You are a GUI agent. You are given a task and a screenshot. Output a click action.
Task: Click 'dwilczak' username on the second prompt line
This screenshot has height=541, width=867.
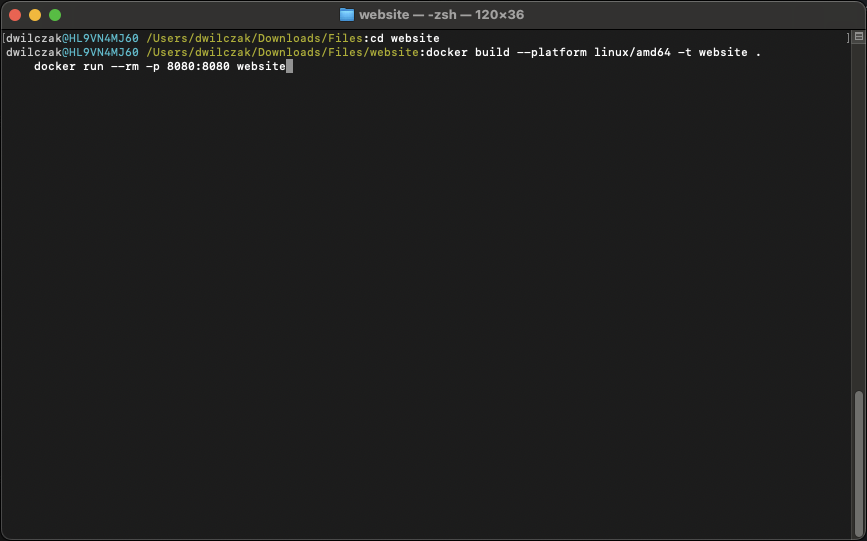(x=34, y=52)
